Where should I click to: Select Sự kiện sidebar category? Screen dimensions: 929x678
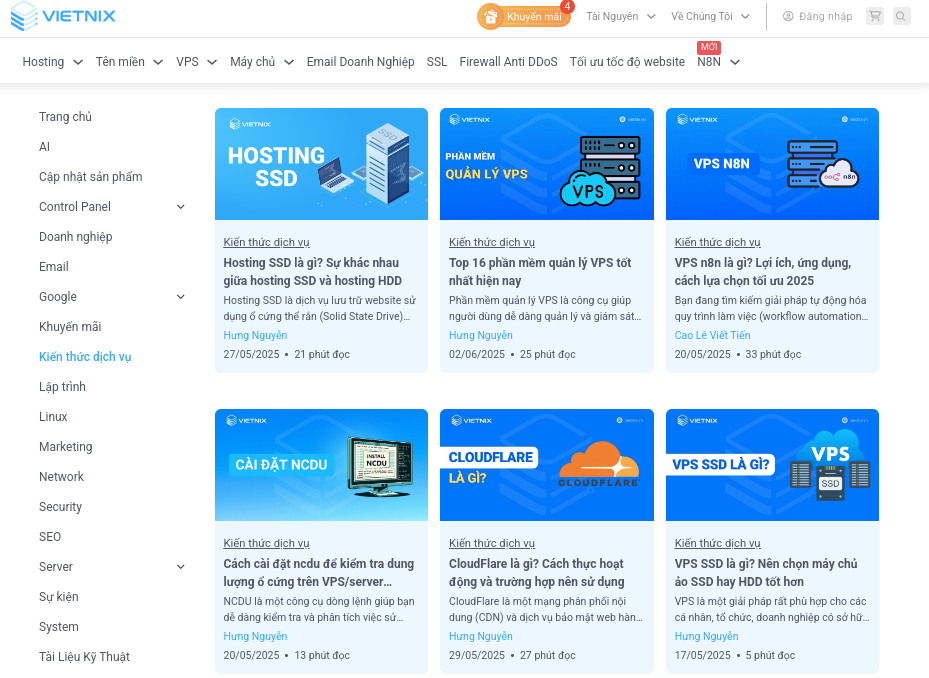[58, 596]
